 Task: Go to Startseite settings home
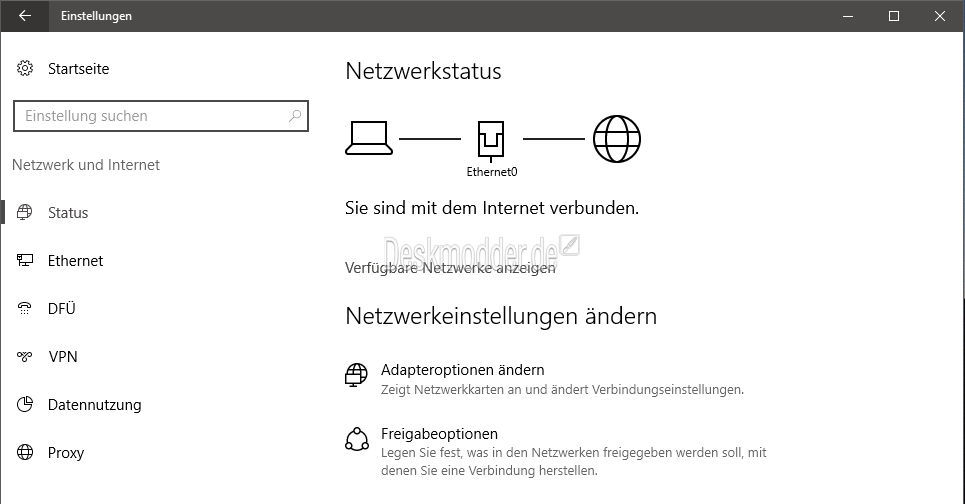click(x=78, y=69)
